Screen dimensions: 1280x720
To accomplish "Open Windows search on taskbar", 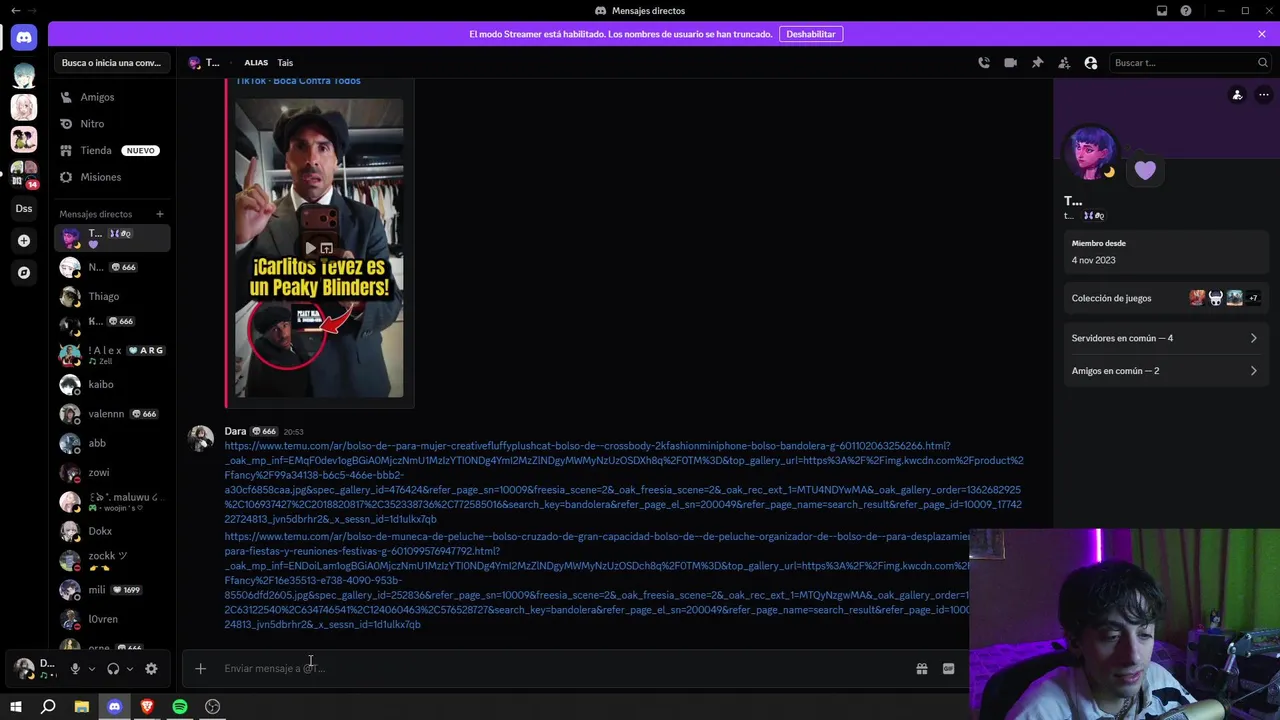I will 48,706.
